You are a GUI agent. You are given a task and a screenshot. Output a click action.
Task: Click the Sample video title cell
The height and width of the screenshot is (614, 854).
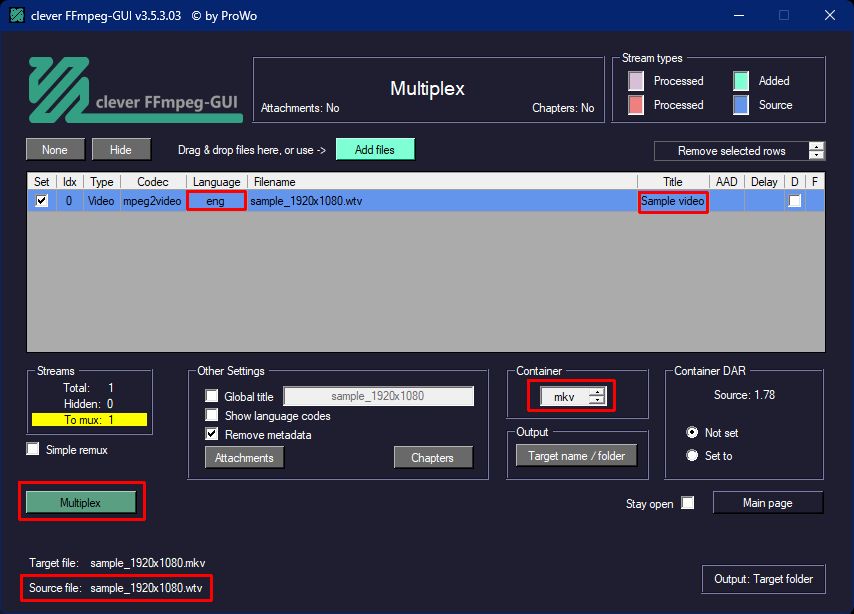(673, 201)
